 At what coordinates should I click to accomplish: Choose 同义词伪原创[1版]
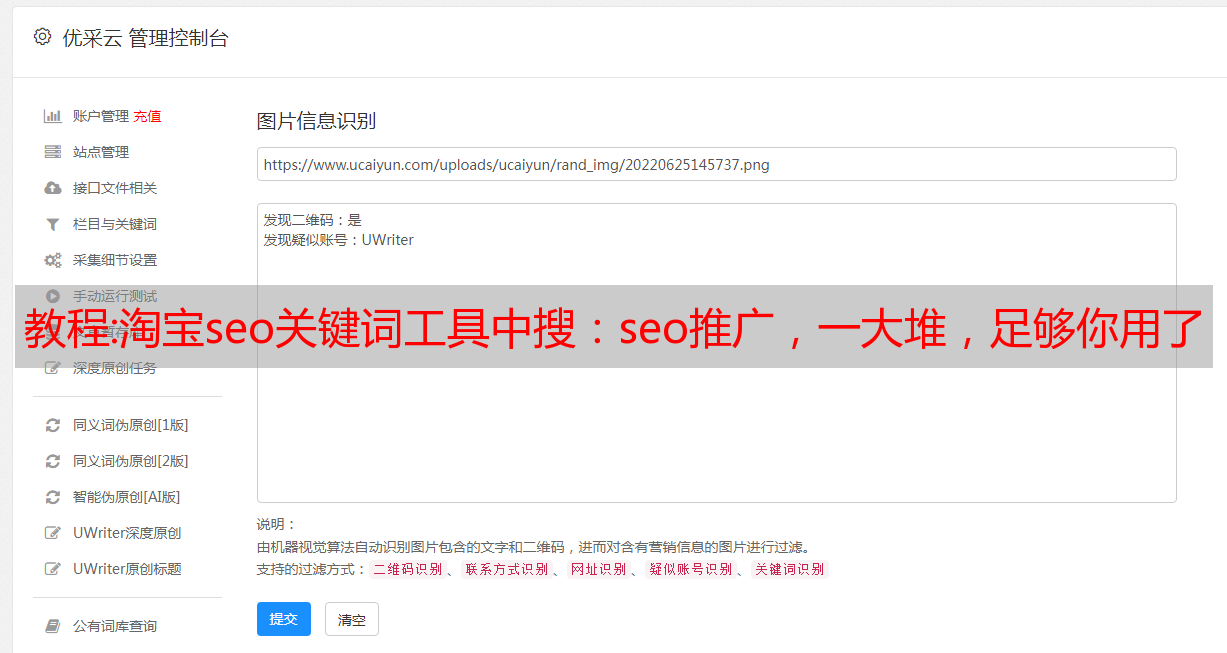pos(131,425)
